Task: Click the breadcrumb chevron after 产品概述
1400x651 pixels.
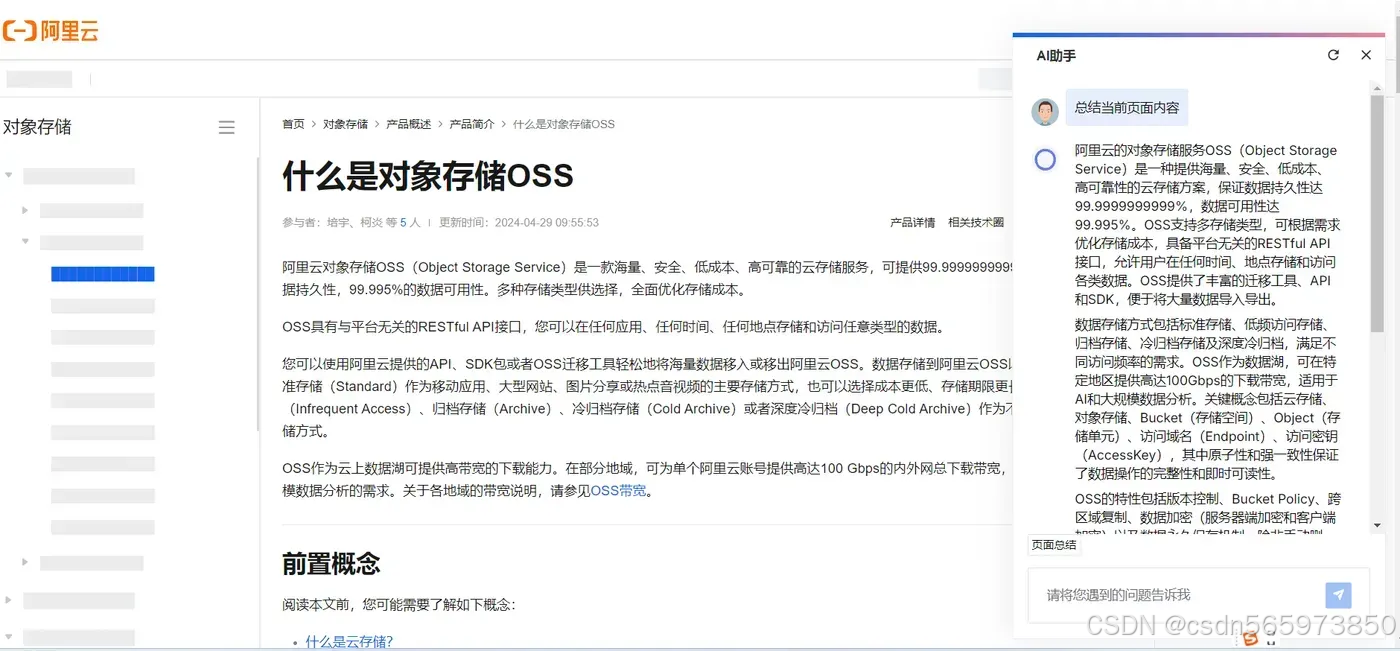Action: 441,124
